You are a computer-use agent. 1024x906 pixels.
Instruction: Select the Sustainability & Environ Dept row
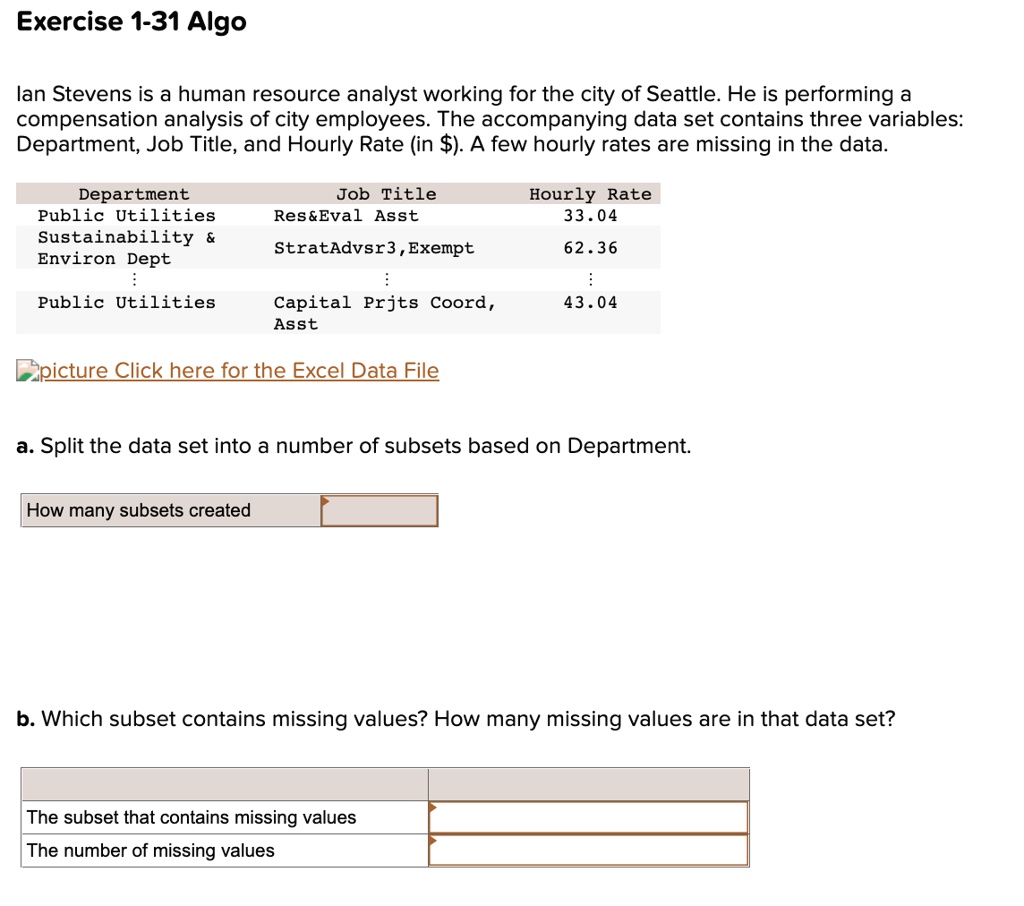click(x=126, y=247)
